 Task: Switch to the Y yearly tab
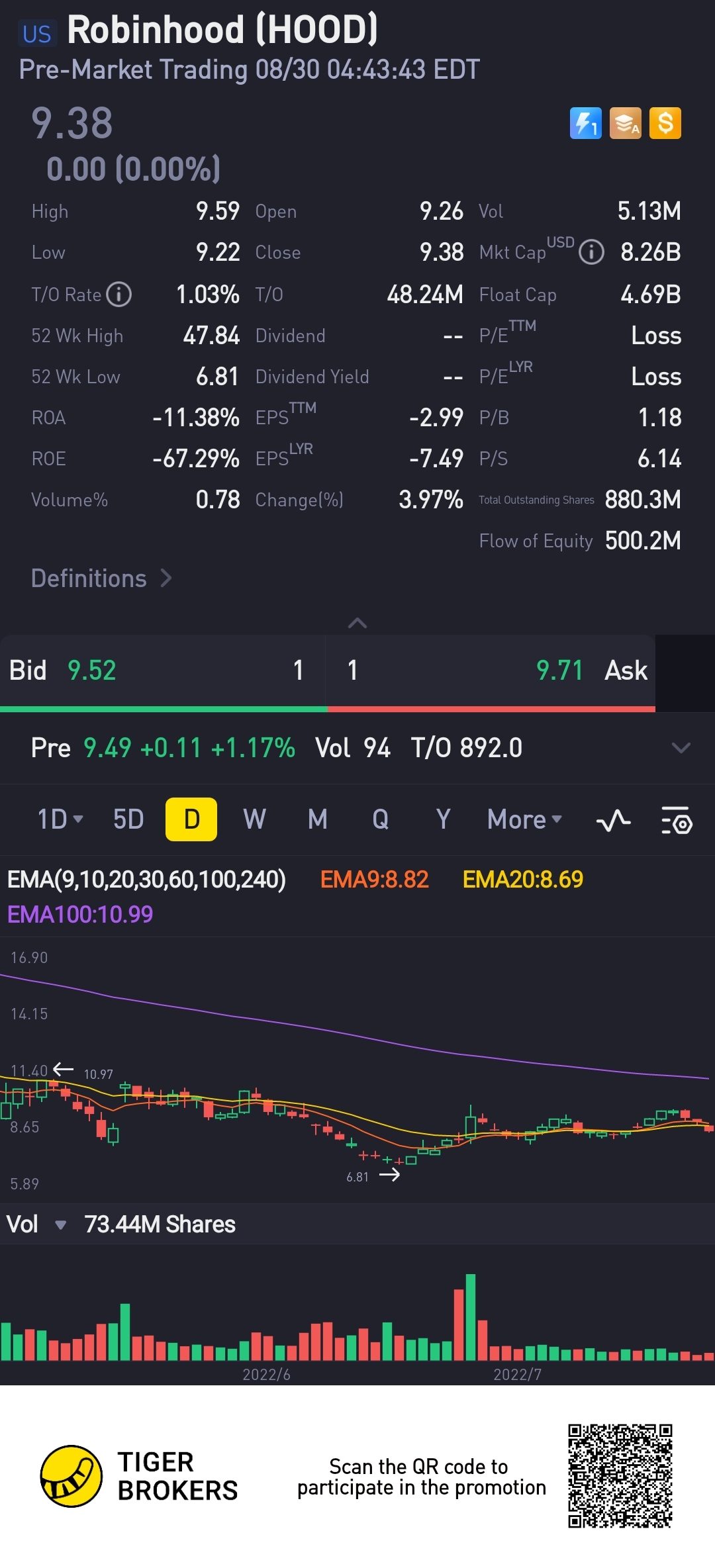[444, 819]
